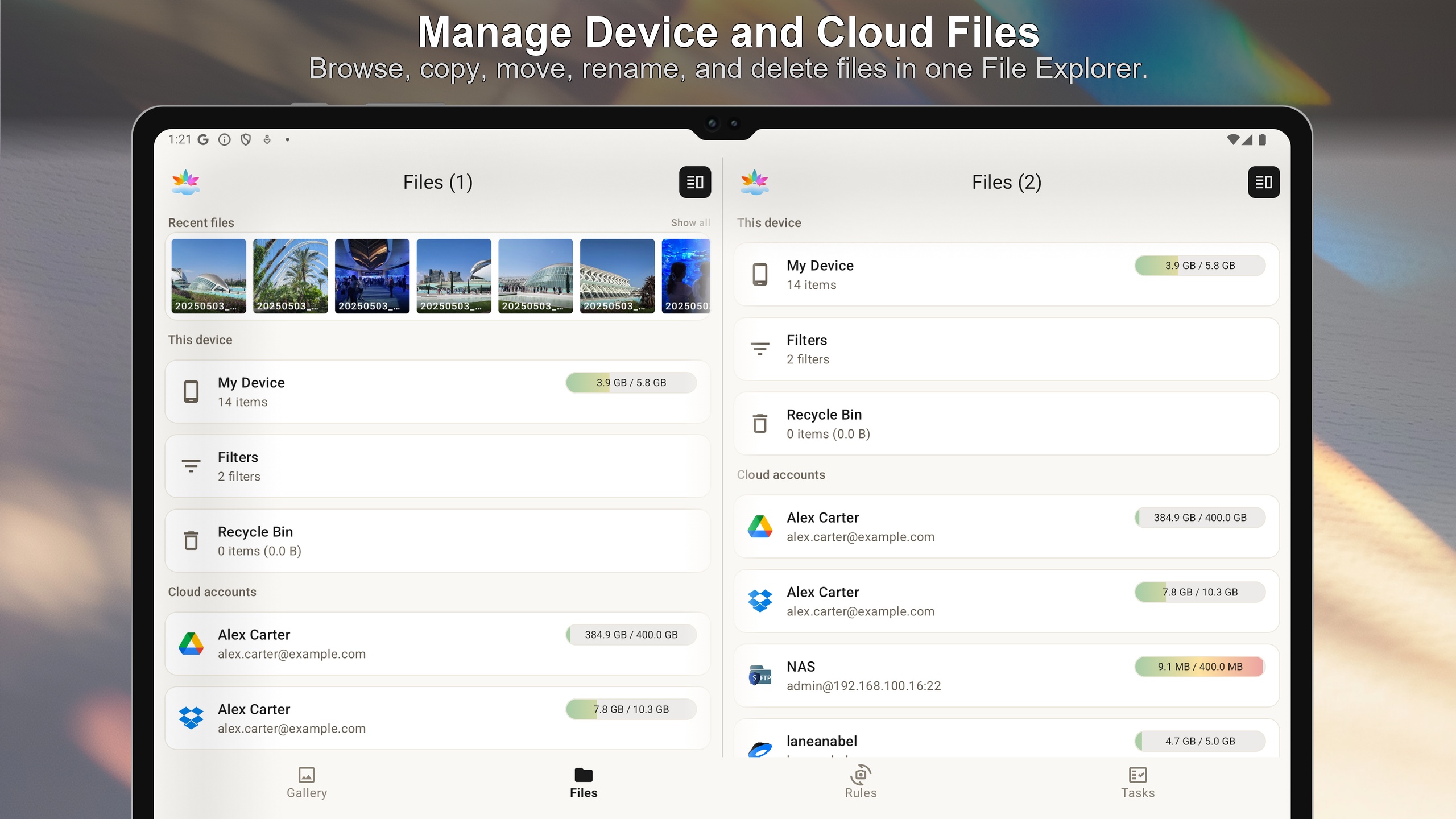Viewport: 1456px width, 819px height.
Task: Open the app logo in Files (2) pane
Action: (x=755, y=182)
